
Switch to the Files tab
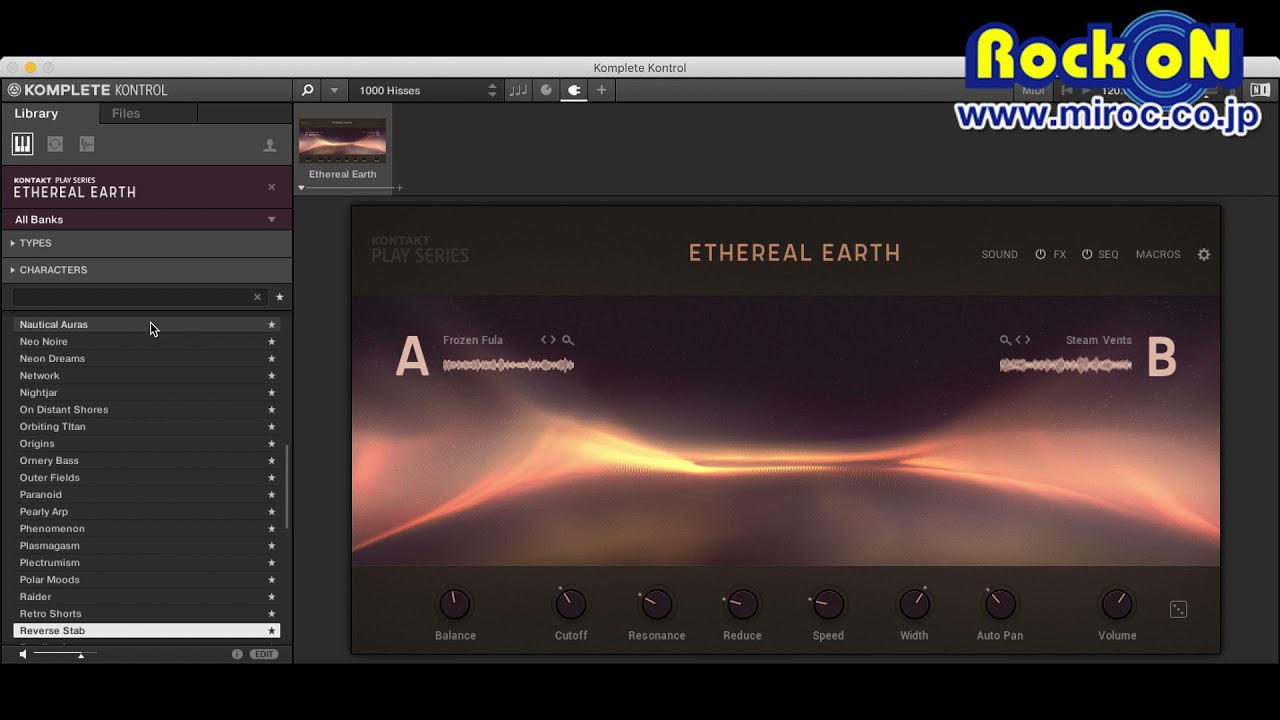(126, 113)
